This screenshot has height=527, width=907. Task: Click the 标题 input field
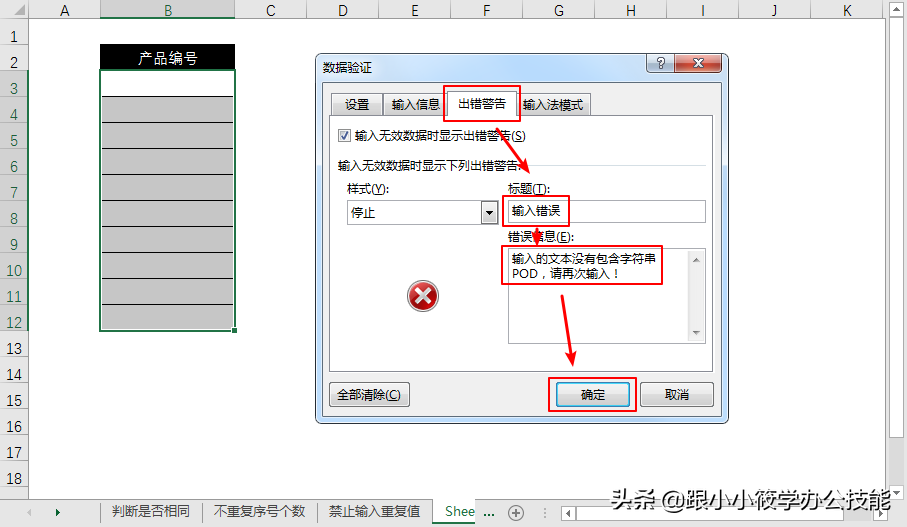click(x=606, y=211)
